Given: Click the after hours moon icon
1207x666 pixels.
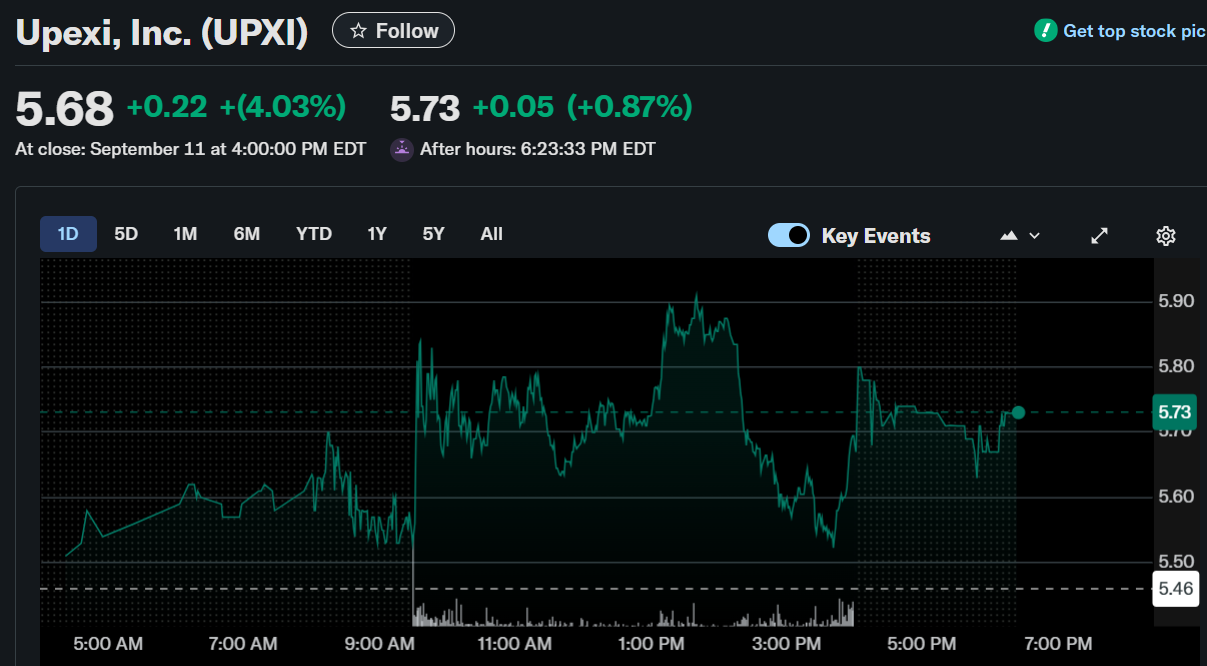Looking at the screenshot, I should click(x=402, y=150).
